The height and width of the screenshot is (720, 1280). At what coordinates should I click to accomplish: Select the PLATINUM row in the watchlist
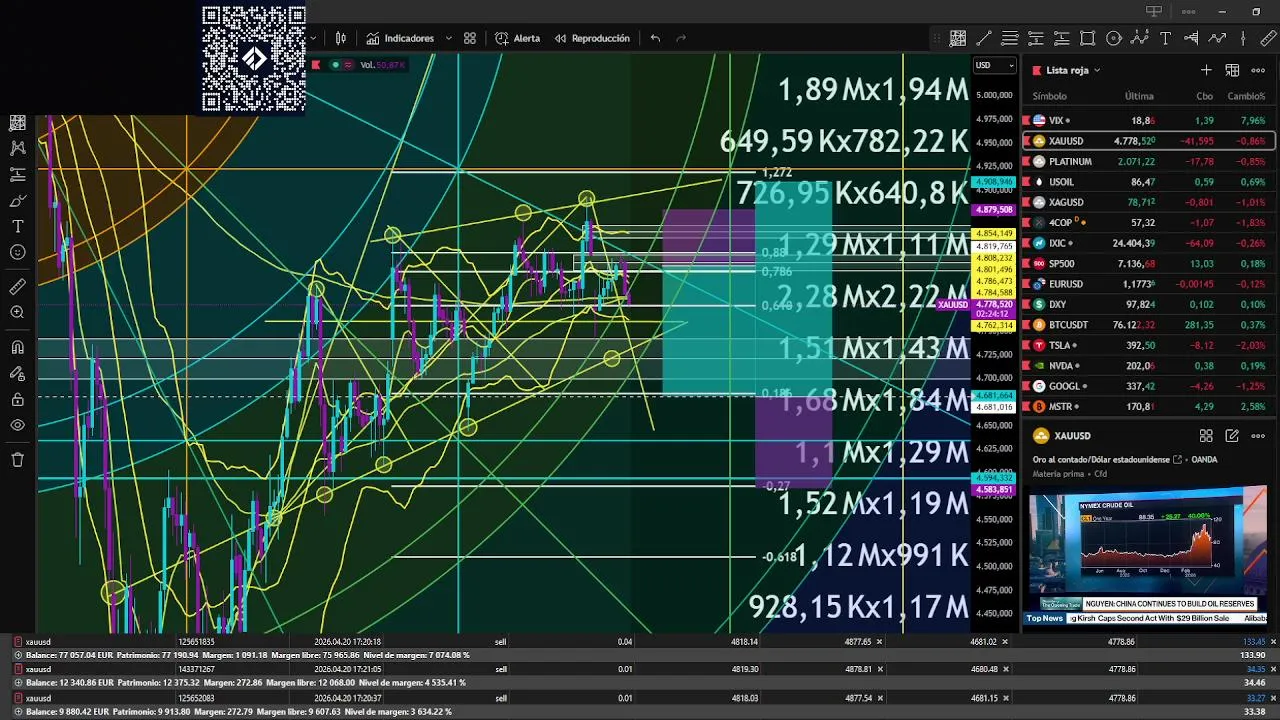pos(1149,161)
